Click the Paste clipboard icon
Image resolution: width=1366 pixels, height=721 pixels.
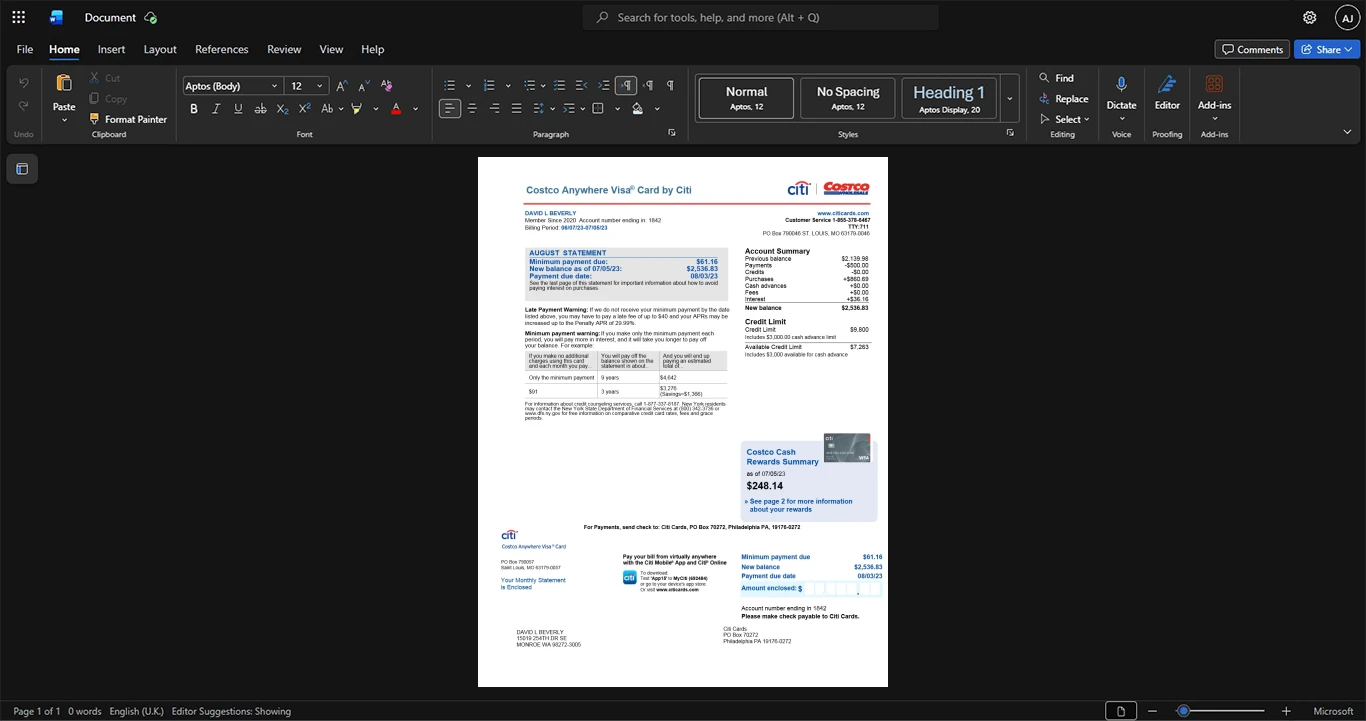coord(64,84)
